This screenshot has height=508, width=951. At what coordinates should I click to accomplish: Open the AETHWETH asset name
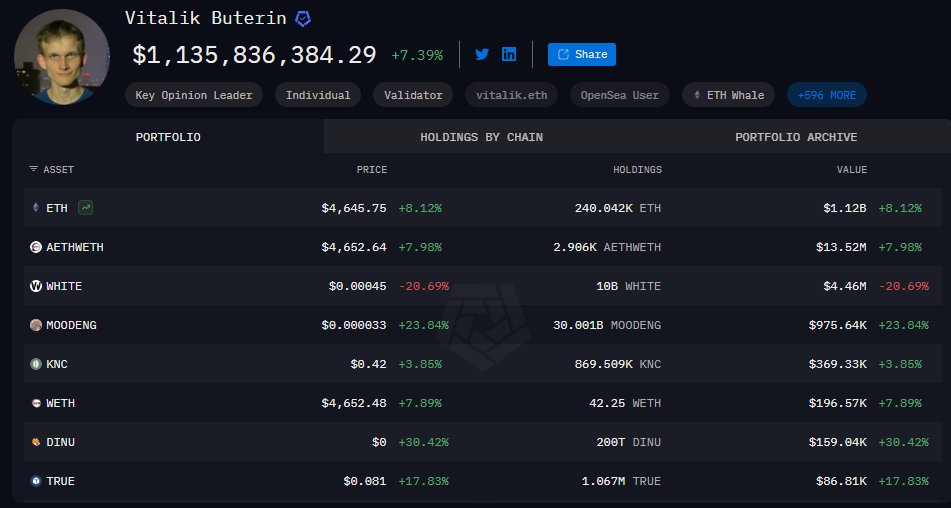point(75,247)
